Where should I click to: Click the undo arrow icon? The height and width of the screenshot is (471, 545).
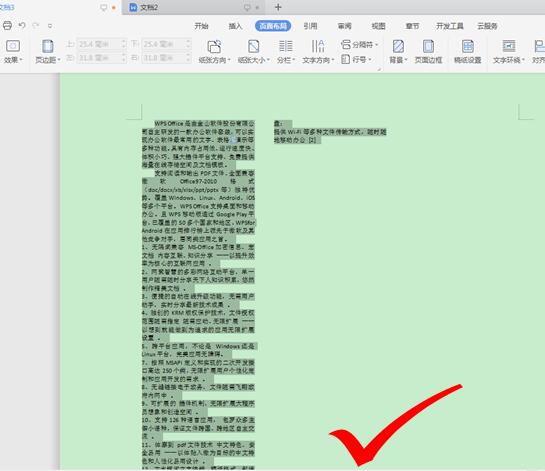pyautogui.click(x=22, y=25)
